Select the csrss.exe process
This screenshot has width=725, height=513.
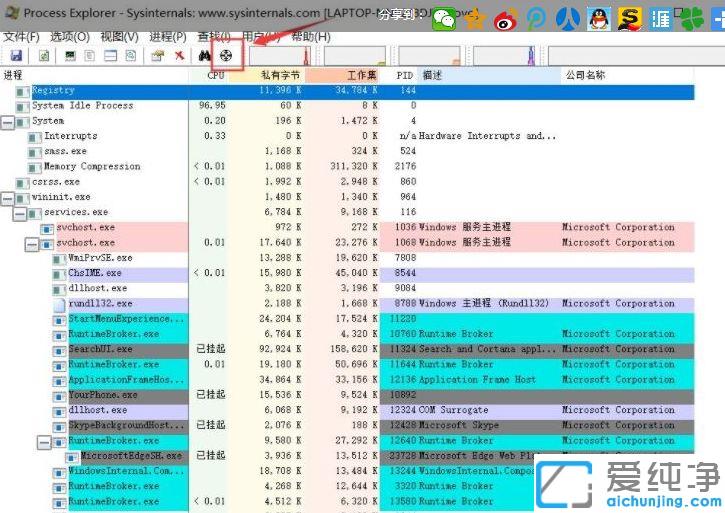[55, 182]
